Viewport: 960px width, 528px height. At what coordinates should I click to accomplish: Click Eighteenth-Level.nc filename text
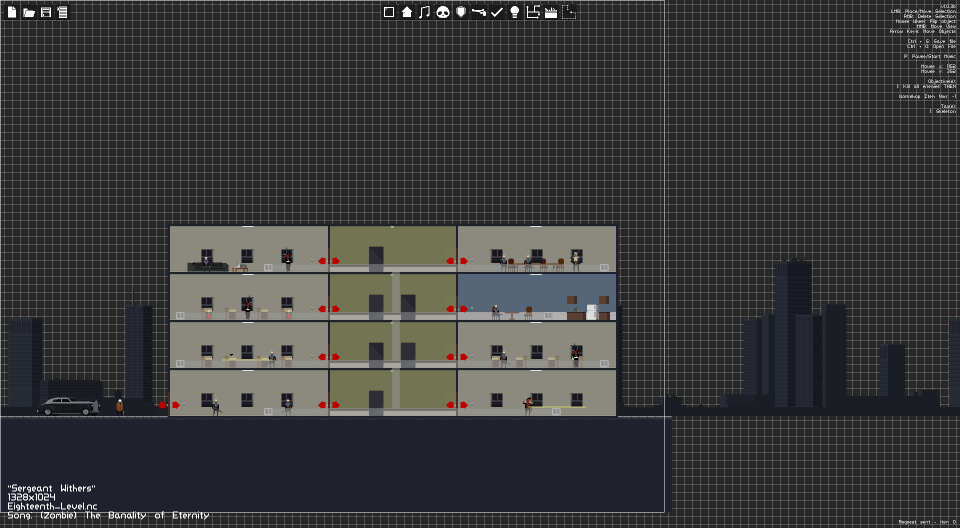click(x=53, y=507)
